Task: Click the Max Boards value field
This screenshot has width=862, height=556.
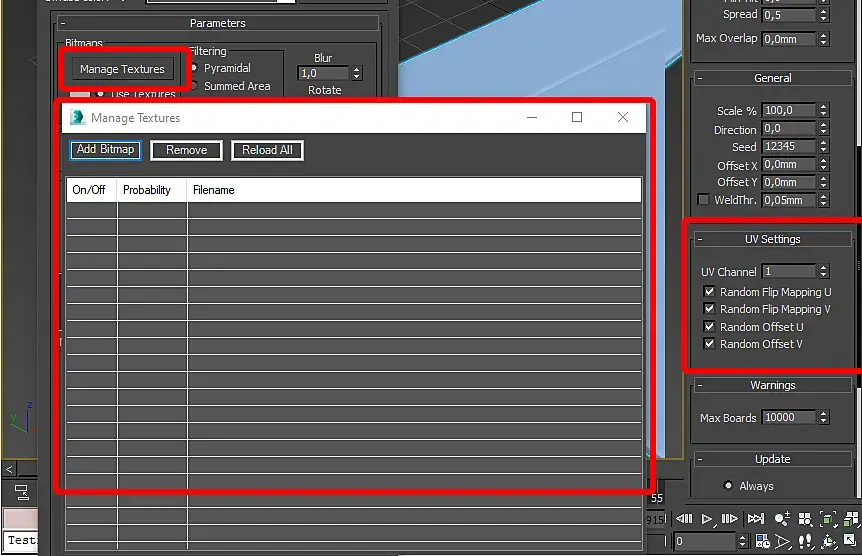Action: (x=789, y=417)
